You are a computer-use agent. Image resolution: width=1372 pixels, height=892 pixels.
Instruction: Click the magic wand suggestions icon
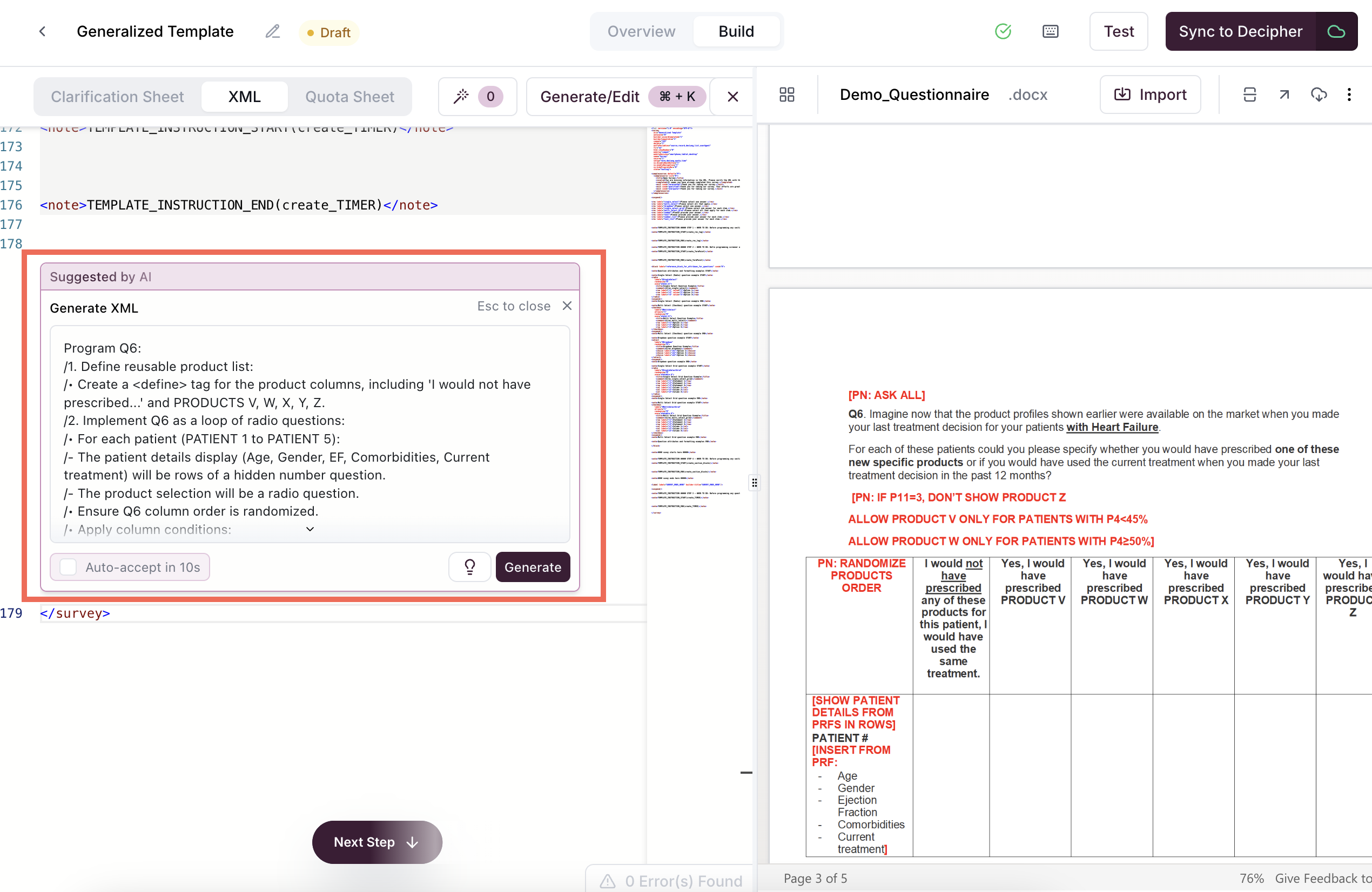point(461,96)
